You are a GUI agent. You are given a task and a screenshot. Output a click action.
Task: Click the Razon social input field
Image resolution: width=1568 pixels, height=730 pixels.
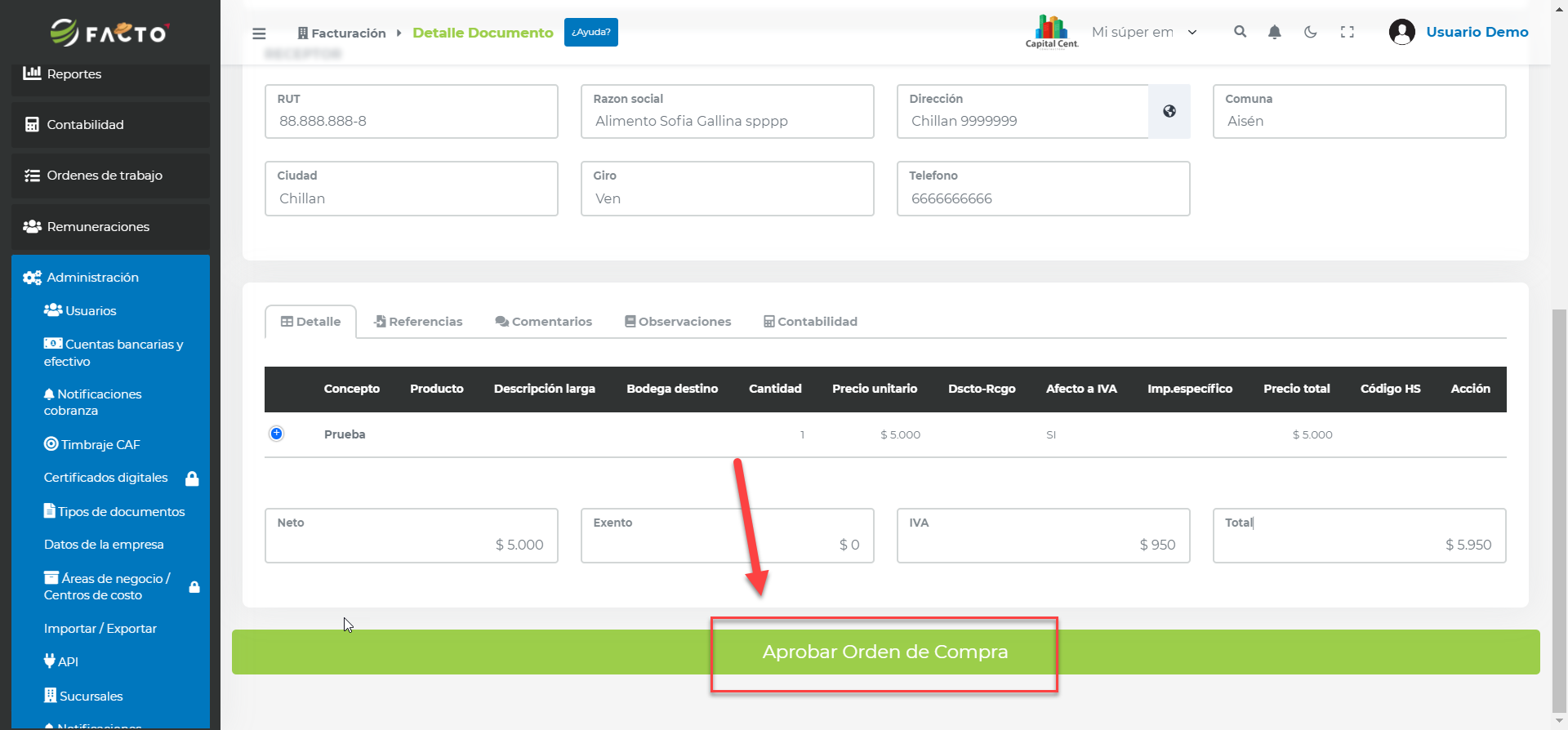[727, 121]
